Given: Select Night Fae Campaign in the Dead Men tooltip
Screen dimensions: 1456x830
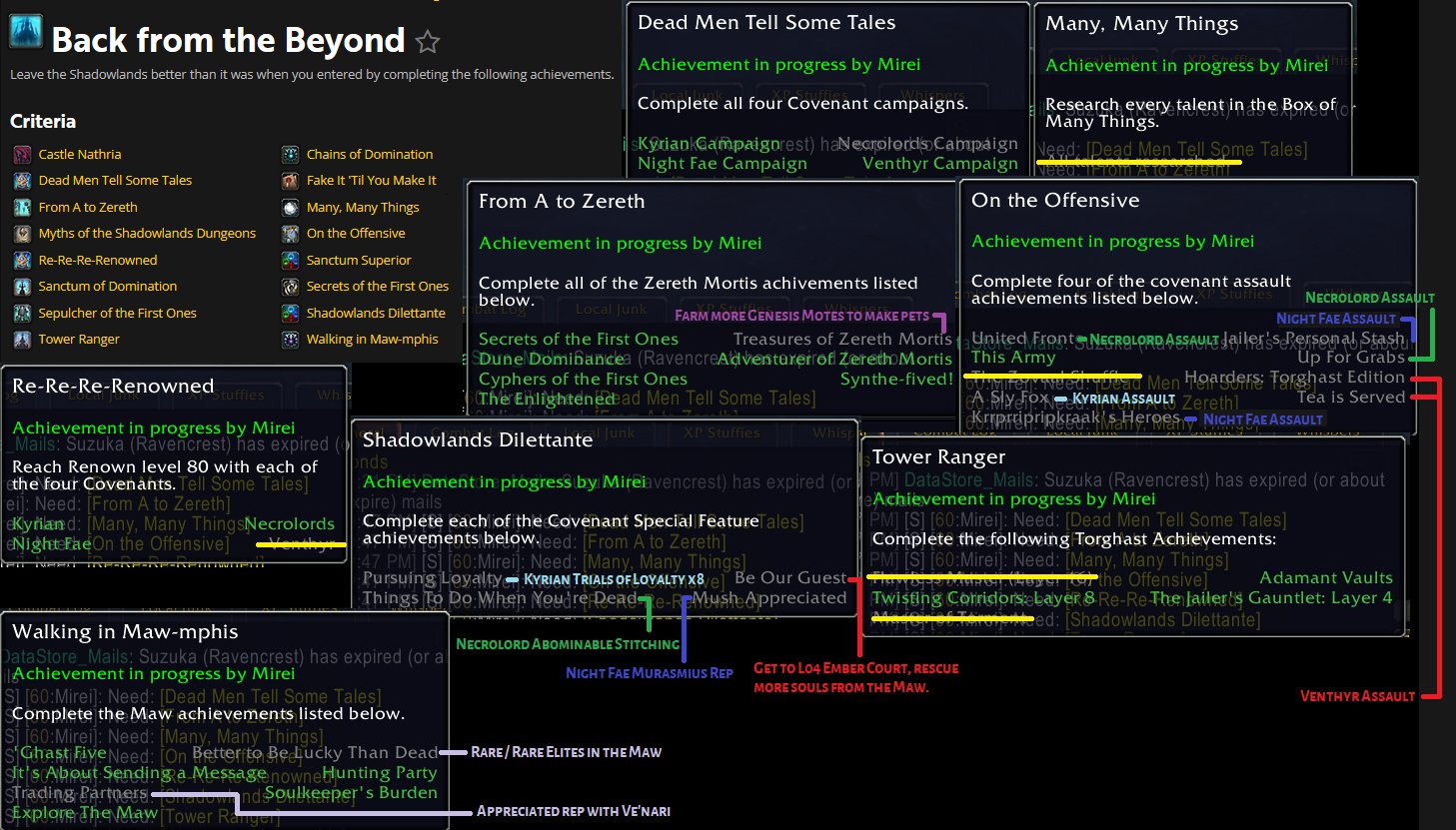Looking at the screenshot, I should tap(723, 164).
